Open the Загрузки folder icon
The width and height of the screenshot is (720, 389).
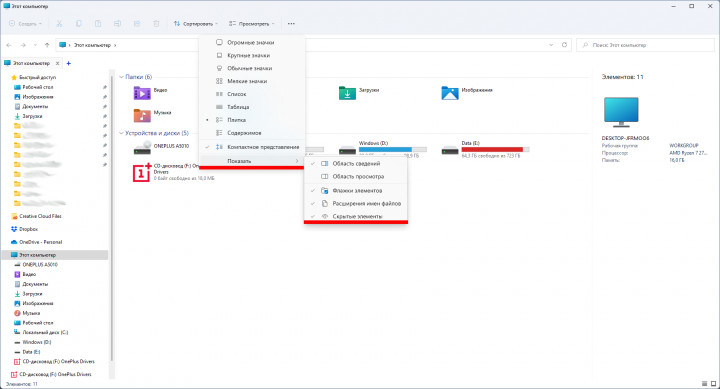(347, 93)
